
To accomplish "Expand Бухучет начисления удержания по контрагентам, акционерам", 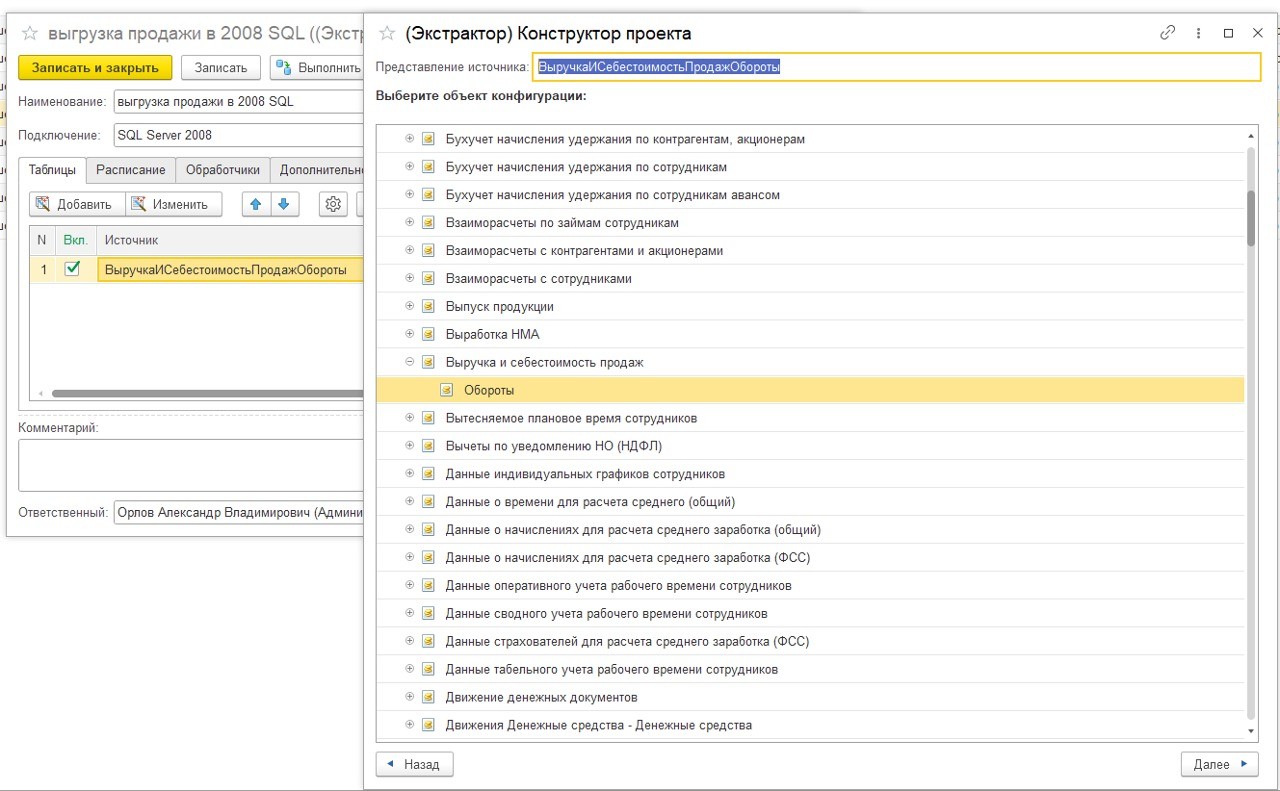I will coord(409,139).
